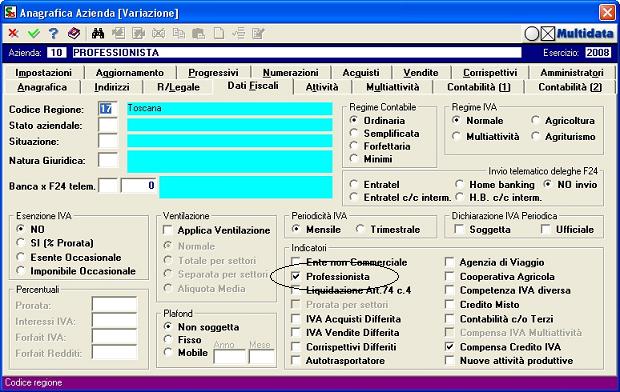Open the Multiattività tab
Image resolution: width=620 pixels, height=392 pixels.
(393, 87)
